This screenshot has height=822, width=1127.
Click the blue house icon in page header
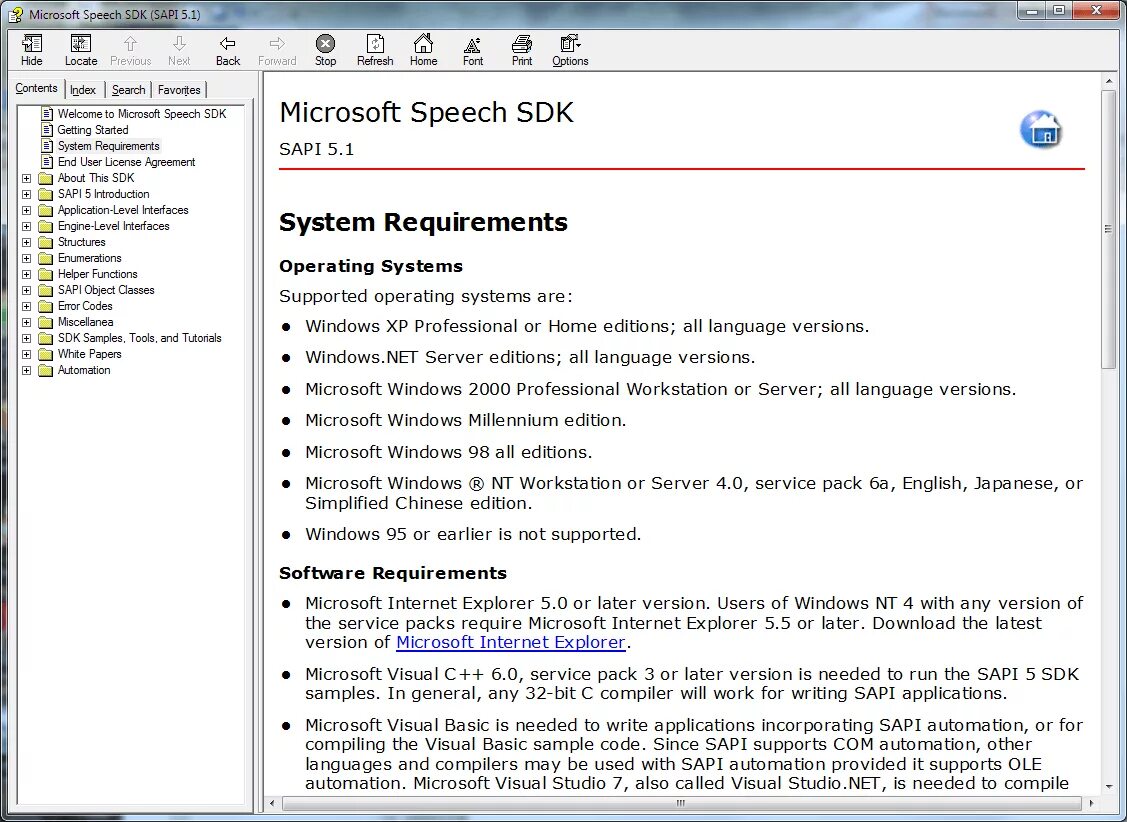click(1041, 130)
